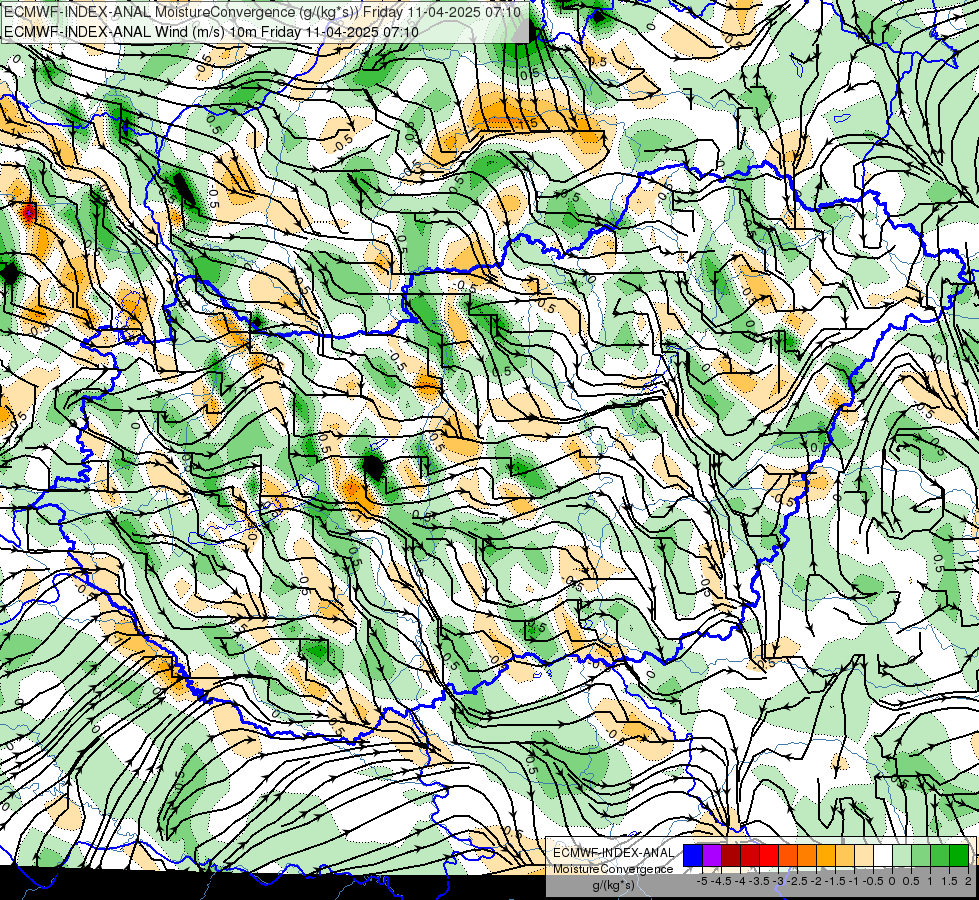Click the 2 tick label in the legend

[968, 881]
